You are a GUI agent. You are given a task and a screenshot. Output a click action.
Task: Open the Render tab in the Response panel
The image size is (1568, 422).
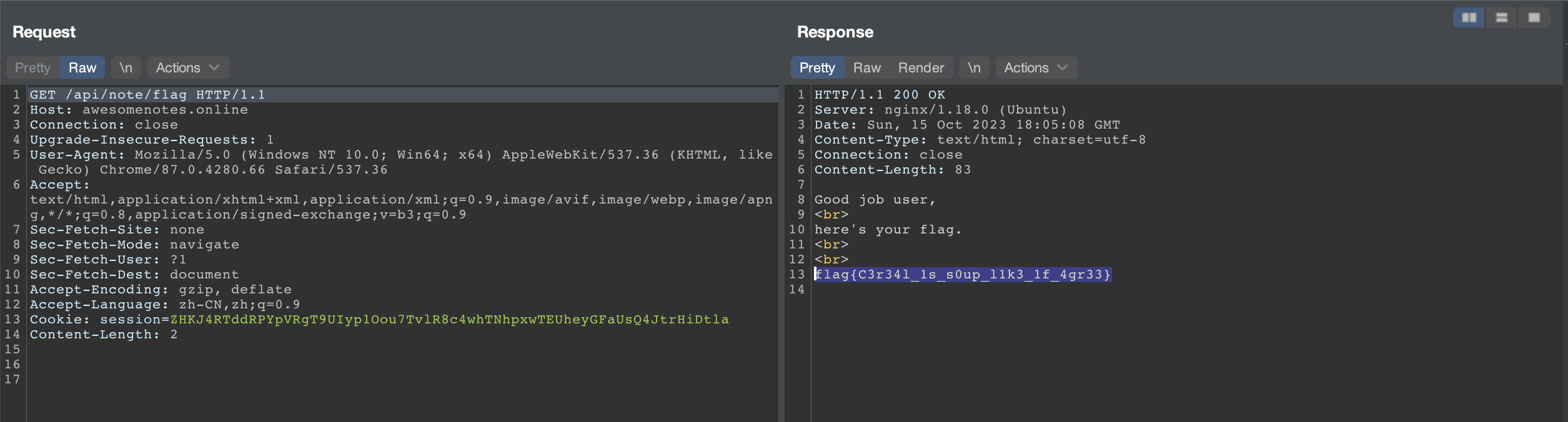[x=921, y=67]
